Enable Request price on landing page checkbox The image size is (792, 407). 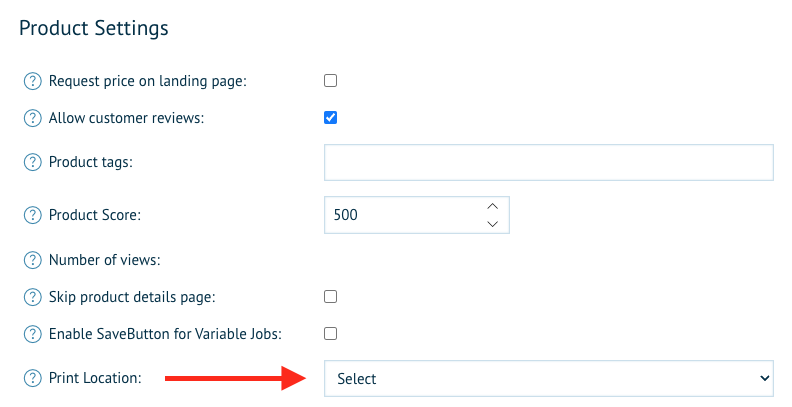coord(330,81)
